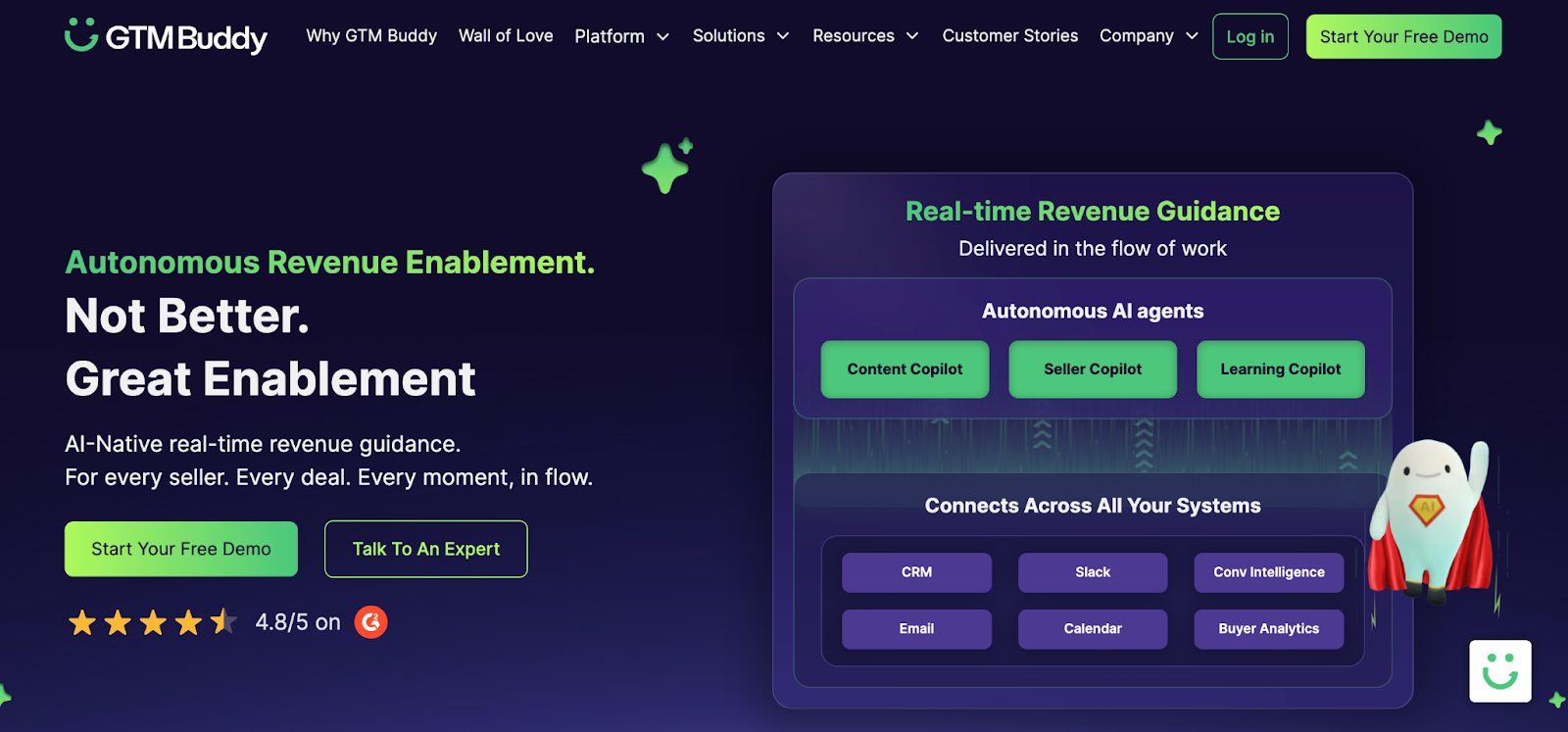Open Why GTM Buddy page
This screenshot has height=732, width=1568.
coord(371,36)
